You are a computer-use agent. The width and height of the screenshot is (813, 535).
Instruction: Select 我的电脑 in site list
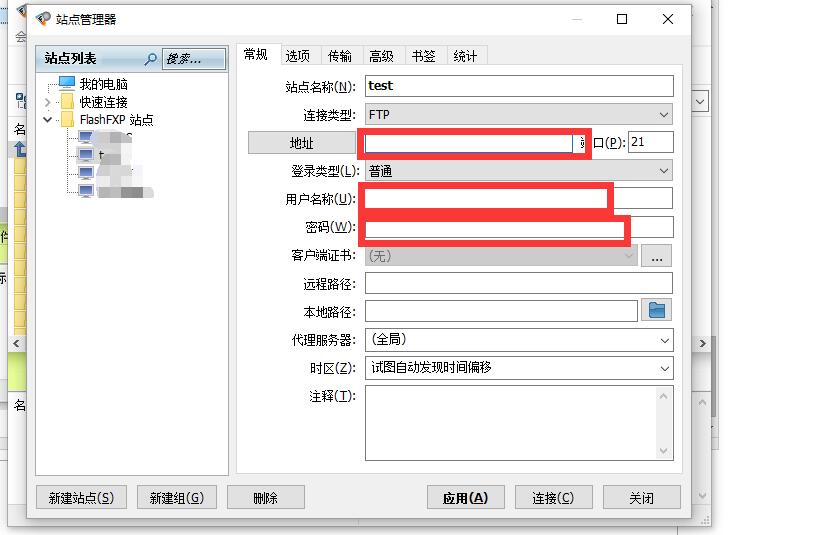click(103, 84)
